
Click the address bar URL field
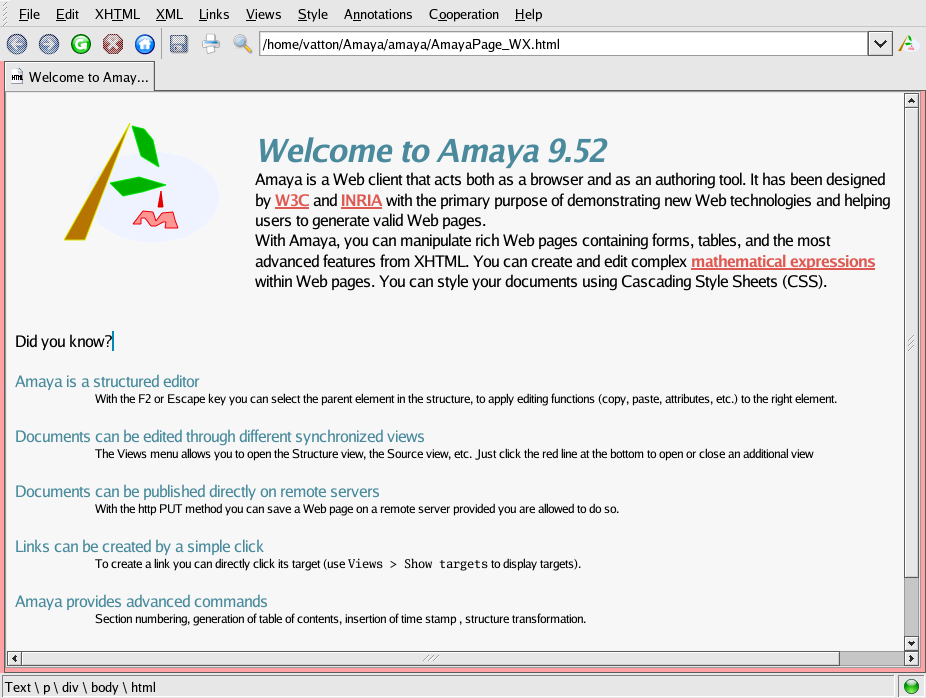coord(563,44)
